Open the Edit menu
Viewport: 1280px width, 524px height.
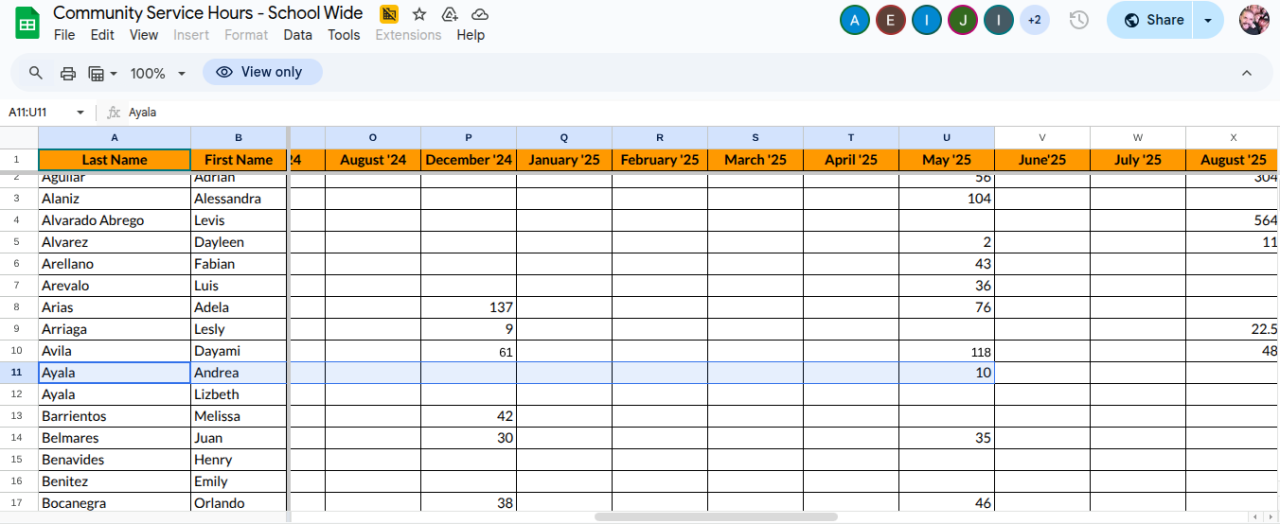(x=102, y=34)
